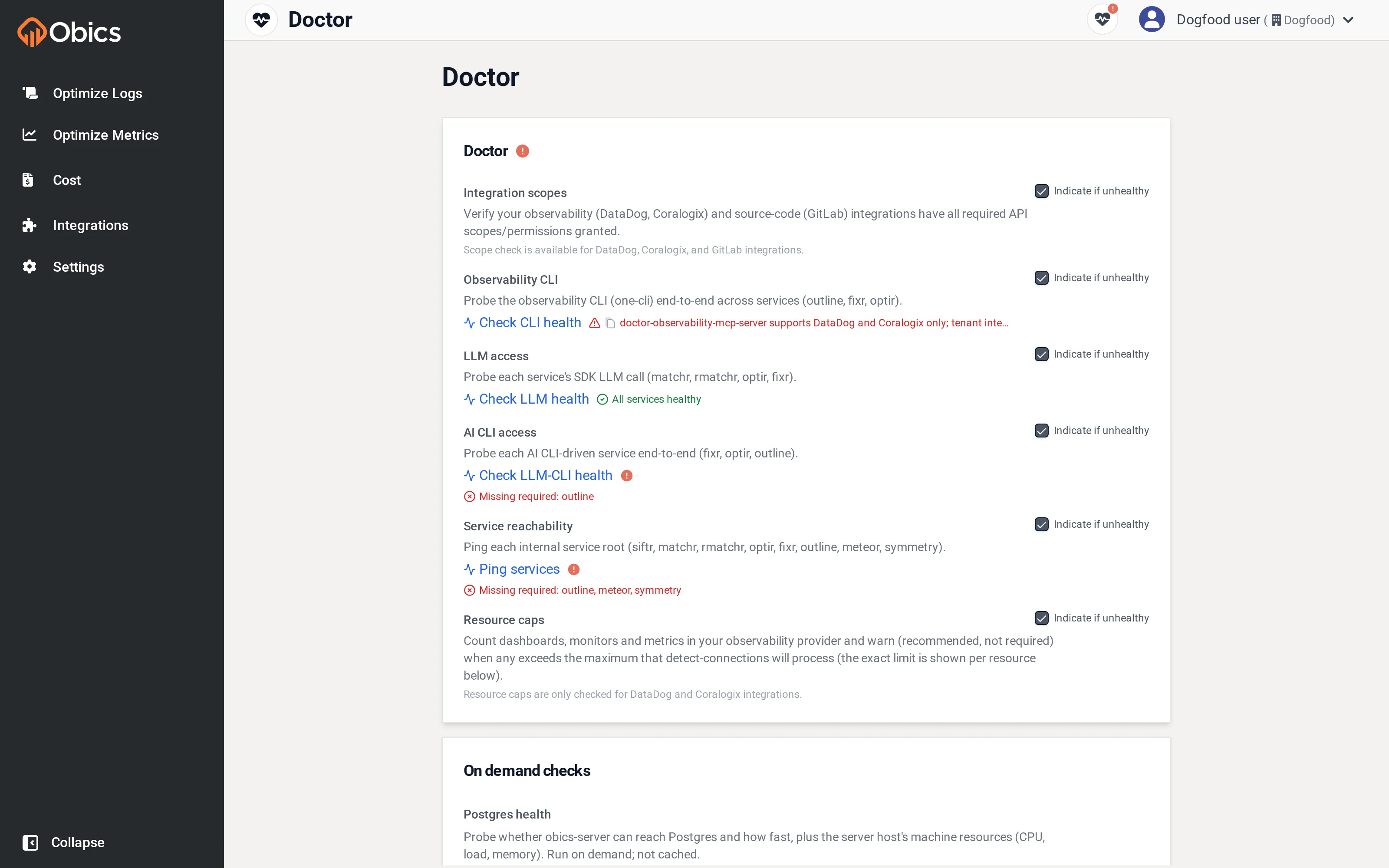Click the LLM access heading
The image size is (1389, 868).
click(495, 356)
